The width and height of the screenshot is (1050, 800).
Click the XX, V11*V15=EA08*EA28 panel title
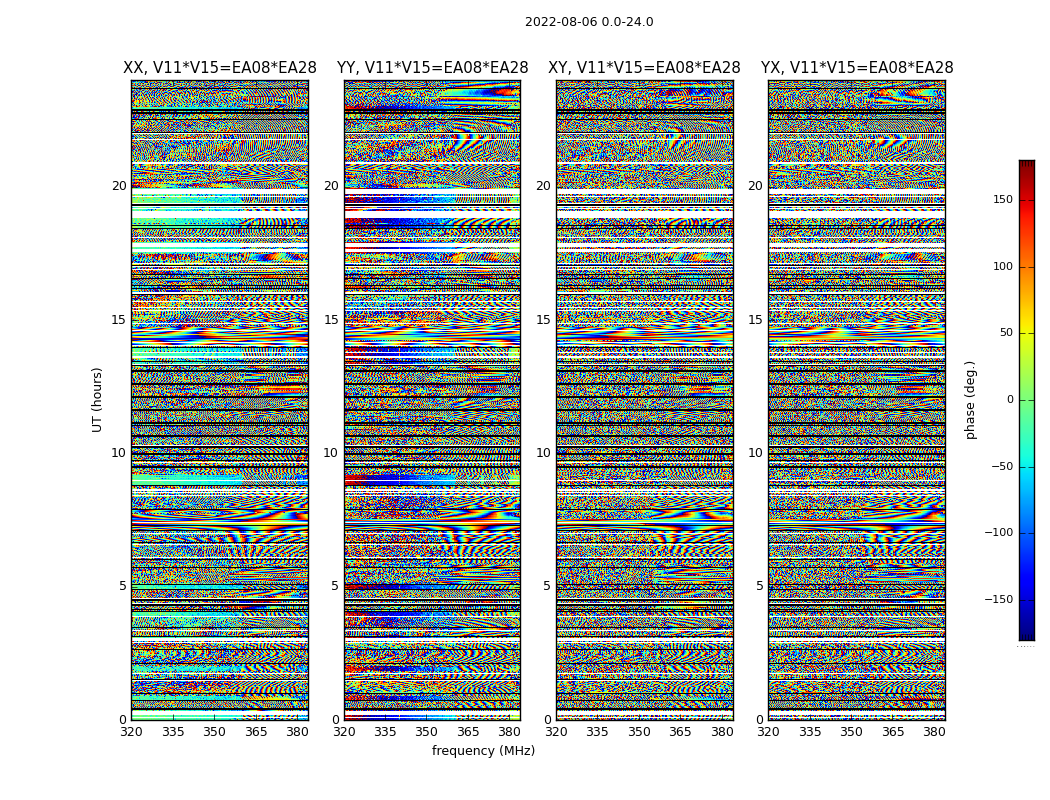click(x=220, y=68)
